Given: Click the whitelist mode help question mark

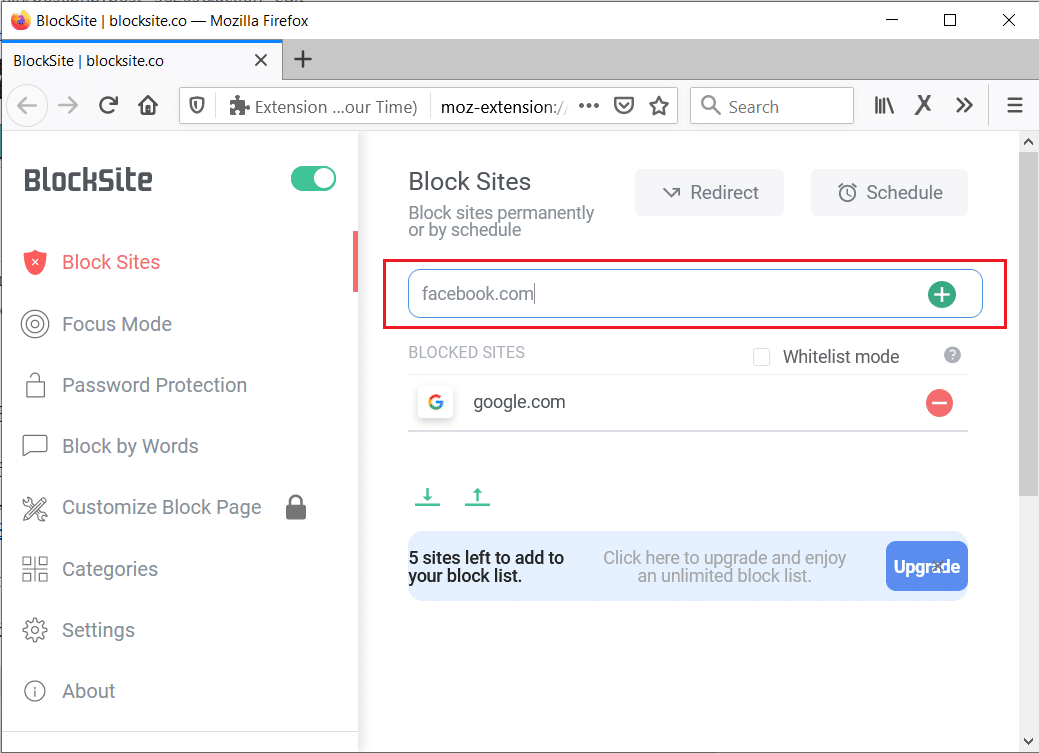Looking at the screenshot, I should (x=952, y=355).
